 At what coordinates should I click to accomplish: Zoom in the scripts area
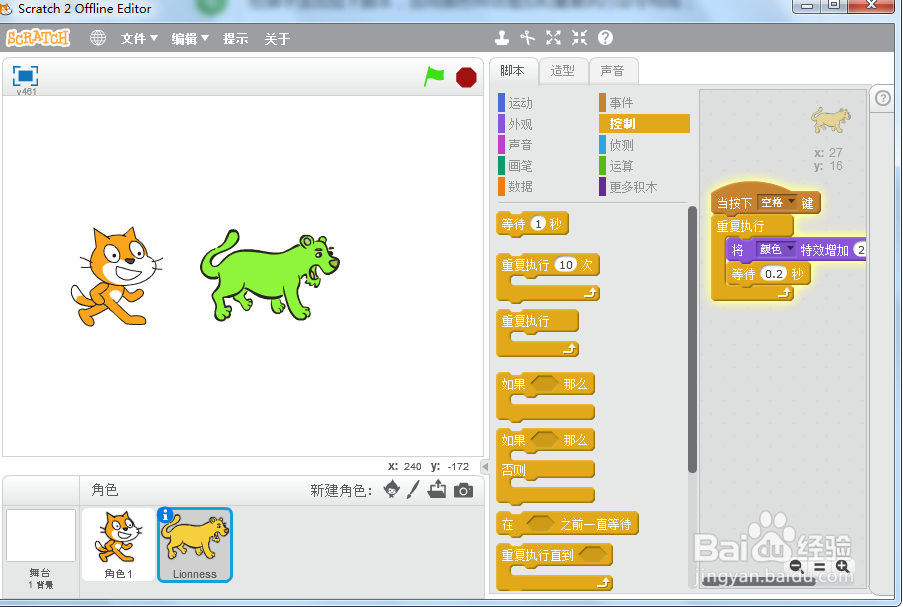842,566
